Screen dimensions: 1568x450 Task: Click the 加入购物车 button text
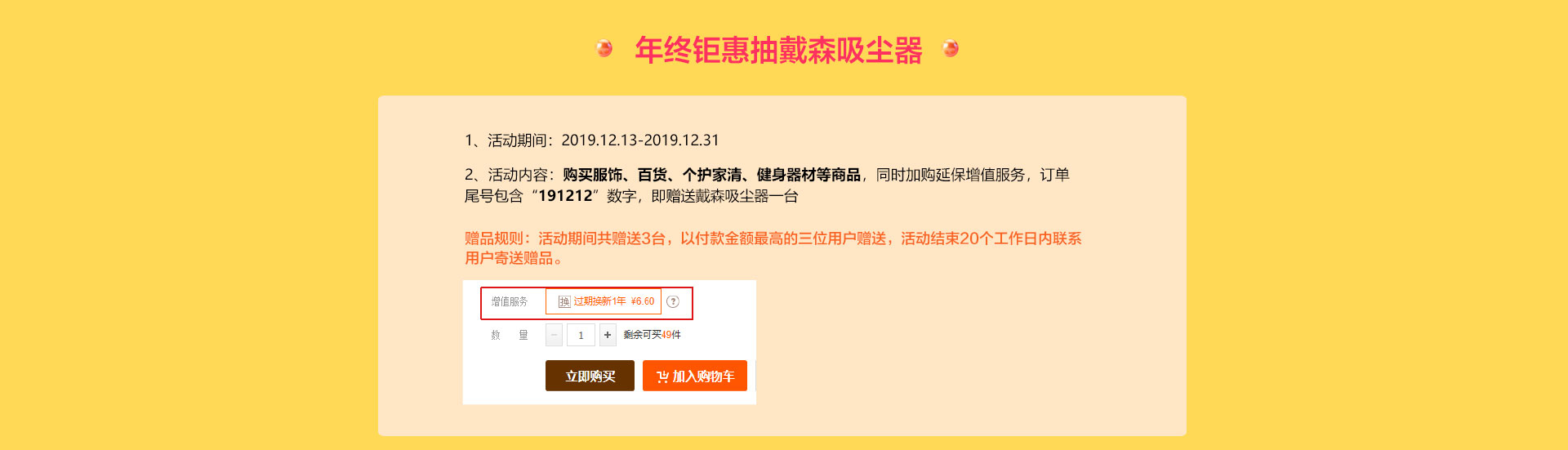point(703,376)
